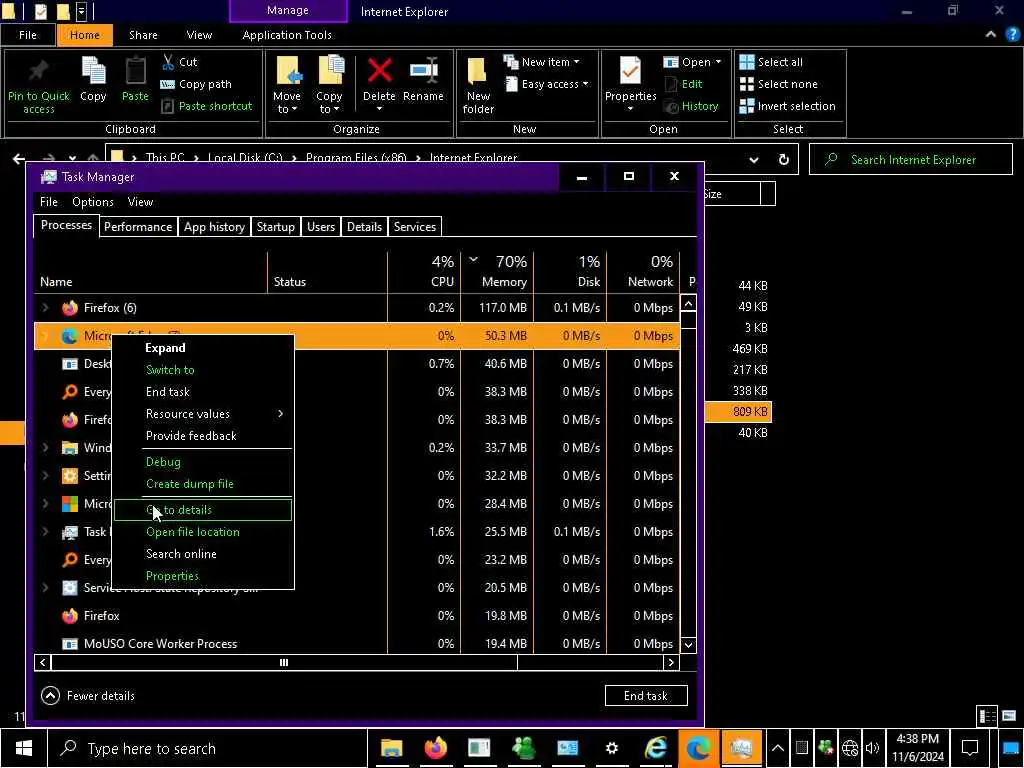Click the End task button
Viewport: 1024px width, 768px height.
pyautogui.click(x=646, y=696)
